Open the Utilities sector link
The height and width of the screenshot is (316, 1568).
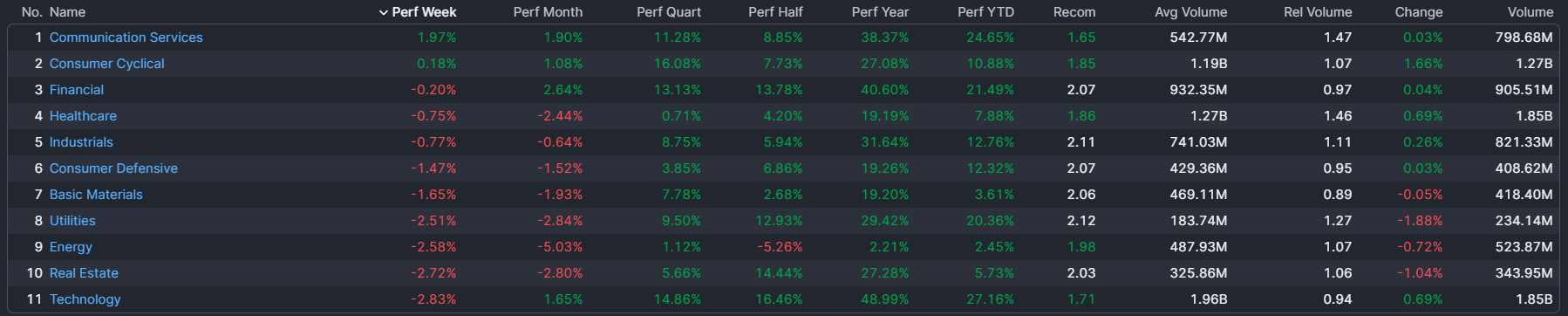tap(72, 221)
